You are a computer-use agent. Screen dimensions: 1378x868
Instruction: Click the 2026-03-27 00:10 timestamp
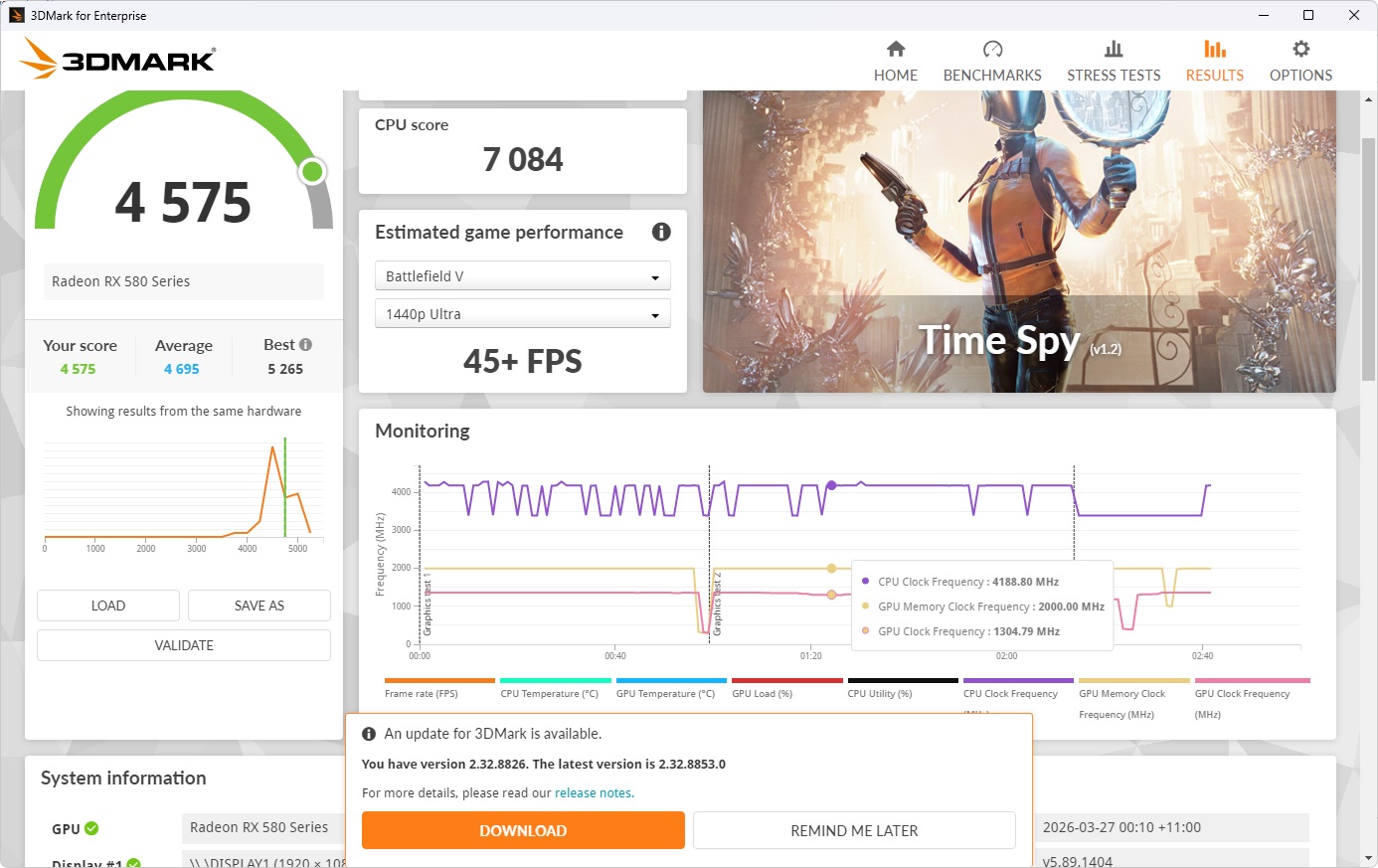click(x=1121, y=827)
